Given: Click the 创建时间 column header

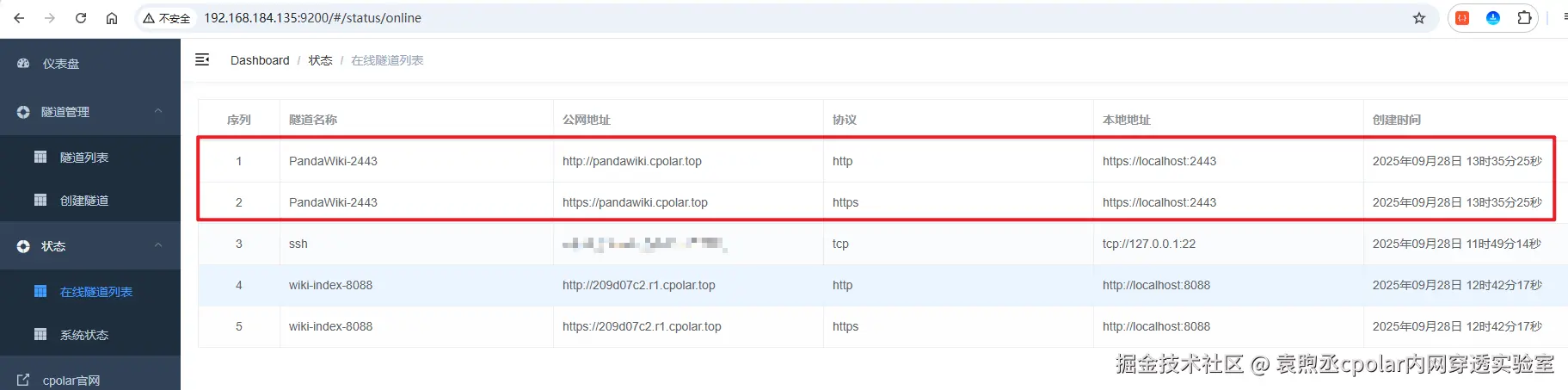Looking at the screenshot, I should coord(1397,120).
